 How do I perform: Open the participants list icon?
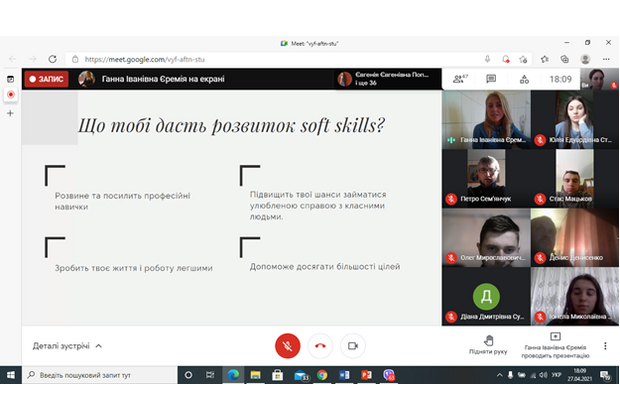pos(460,79)
